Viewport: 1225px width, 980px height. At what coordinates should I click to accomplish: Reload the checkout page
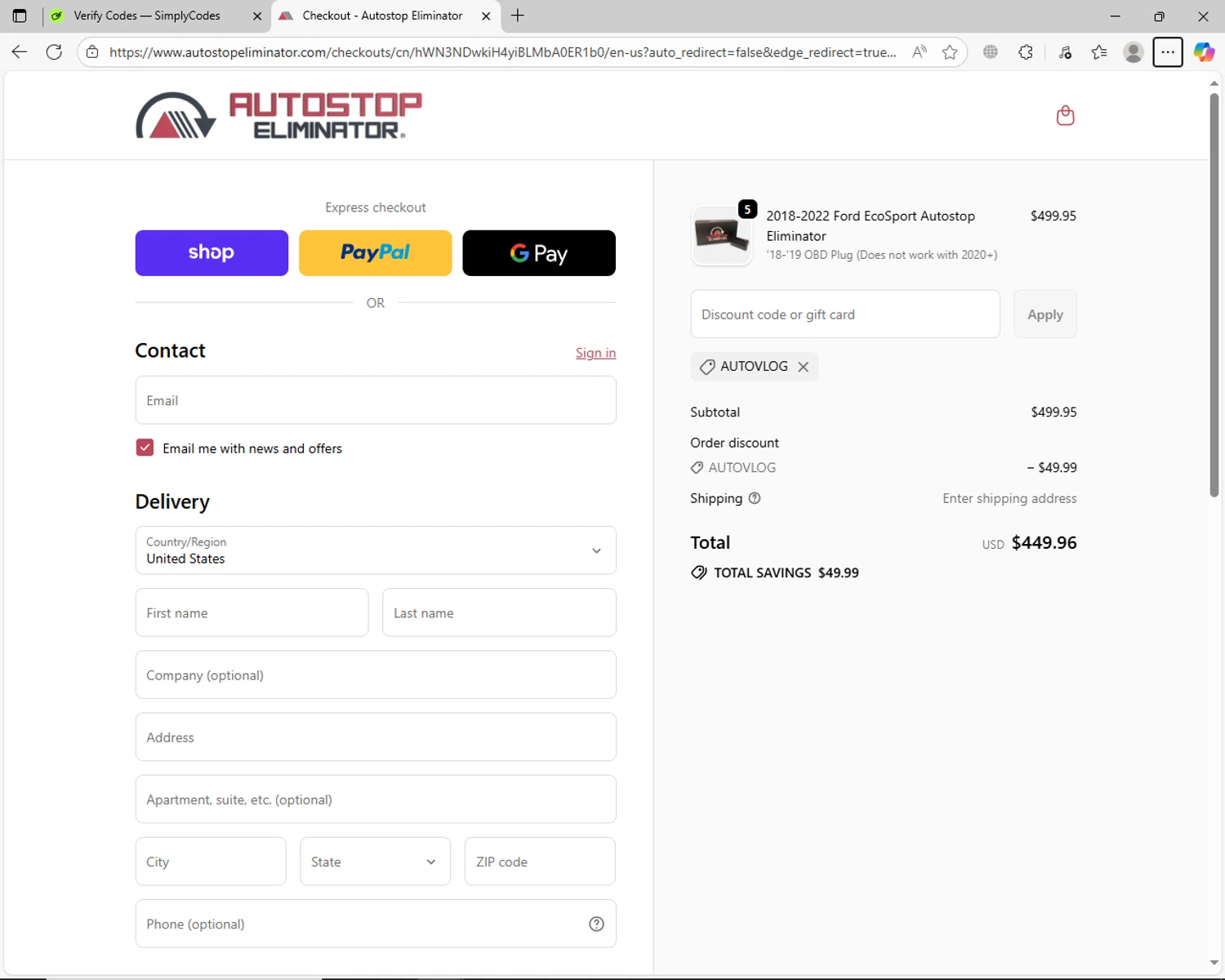pos(54,52)
